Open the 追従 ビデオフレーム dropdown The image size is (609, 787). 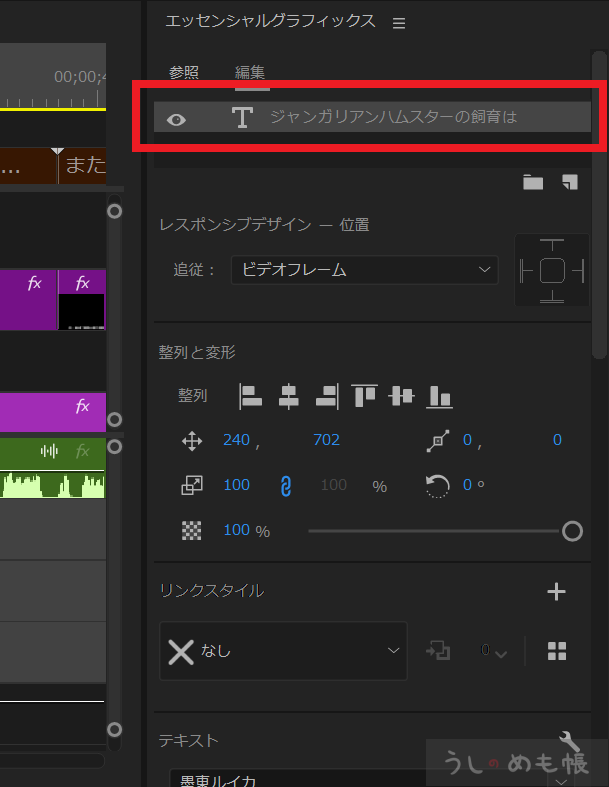click(364, 270)
